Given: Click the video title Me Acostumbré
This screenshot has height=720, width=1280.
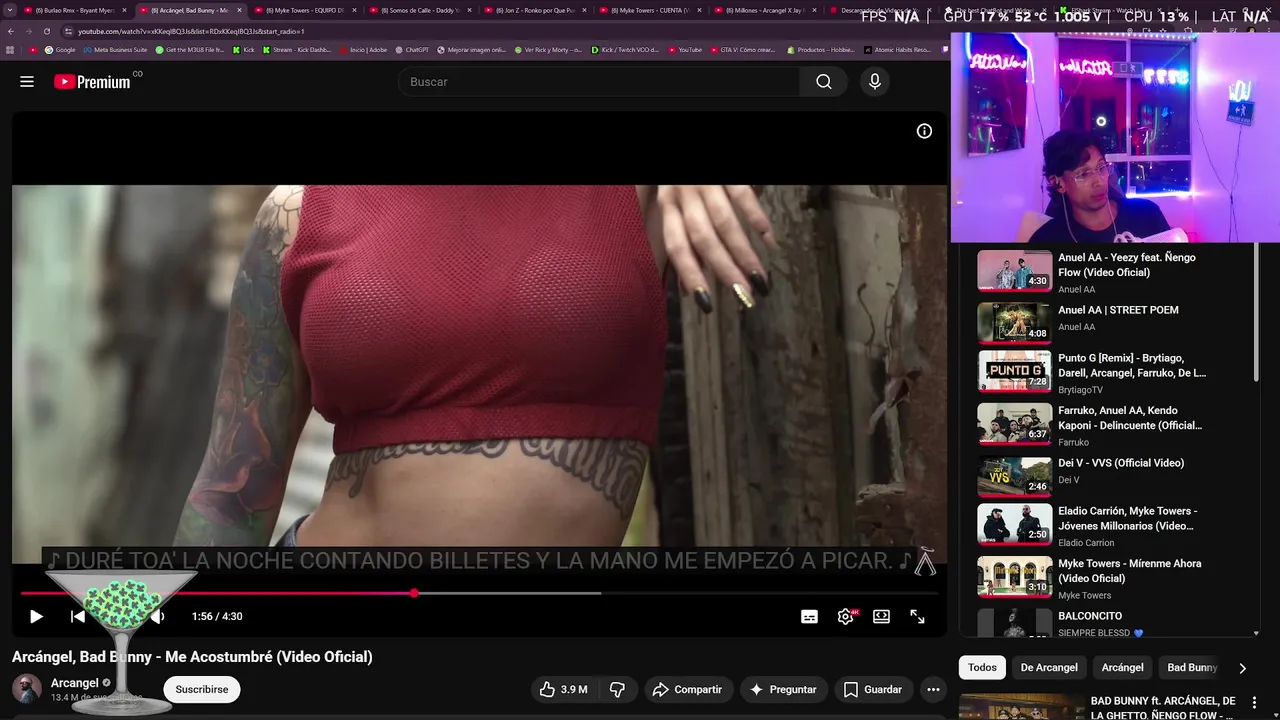Looking at the screenshot, I should tap(192, 657).
